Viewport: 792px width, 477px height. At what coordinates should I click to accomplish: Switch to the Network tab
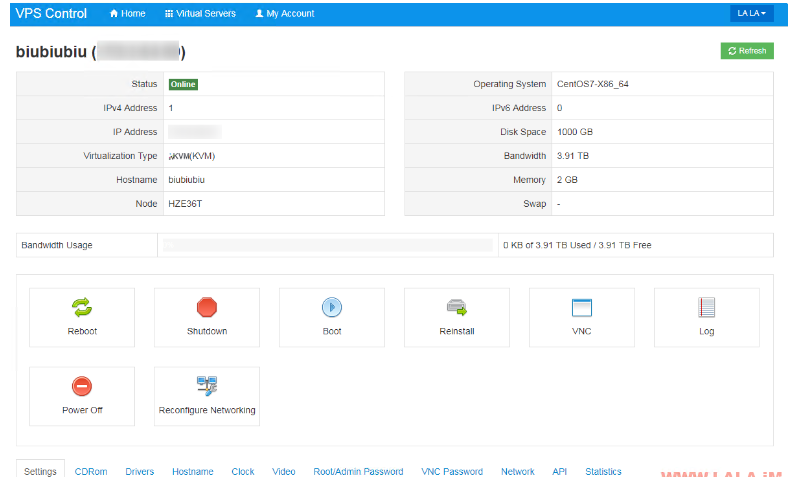click(518, 471)
